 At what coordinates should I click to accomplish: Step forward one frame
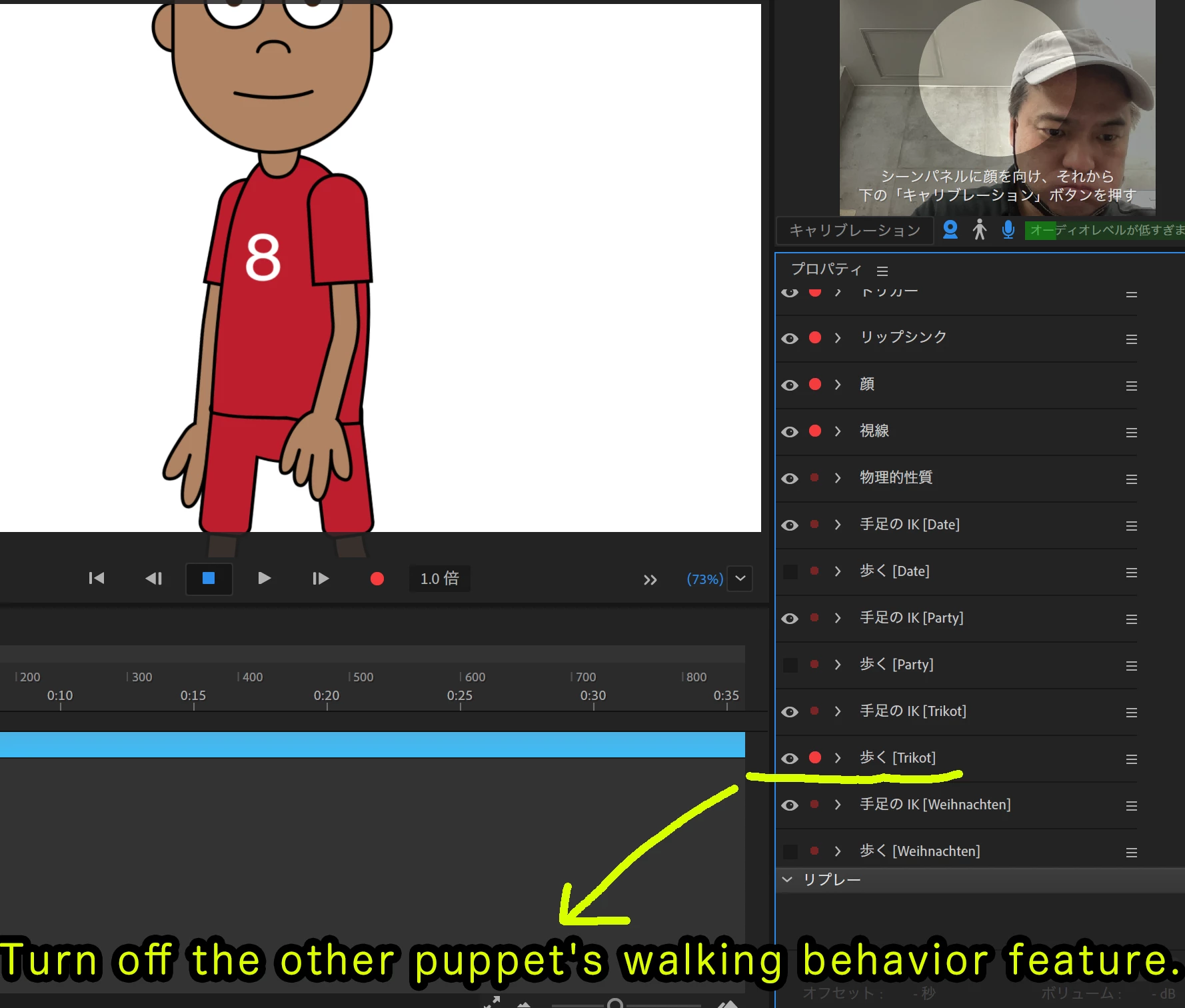coord(321,578)
